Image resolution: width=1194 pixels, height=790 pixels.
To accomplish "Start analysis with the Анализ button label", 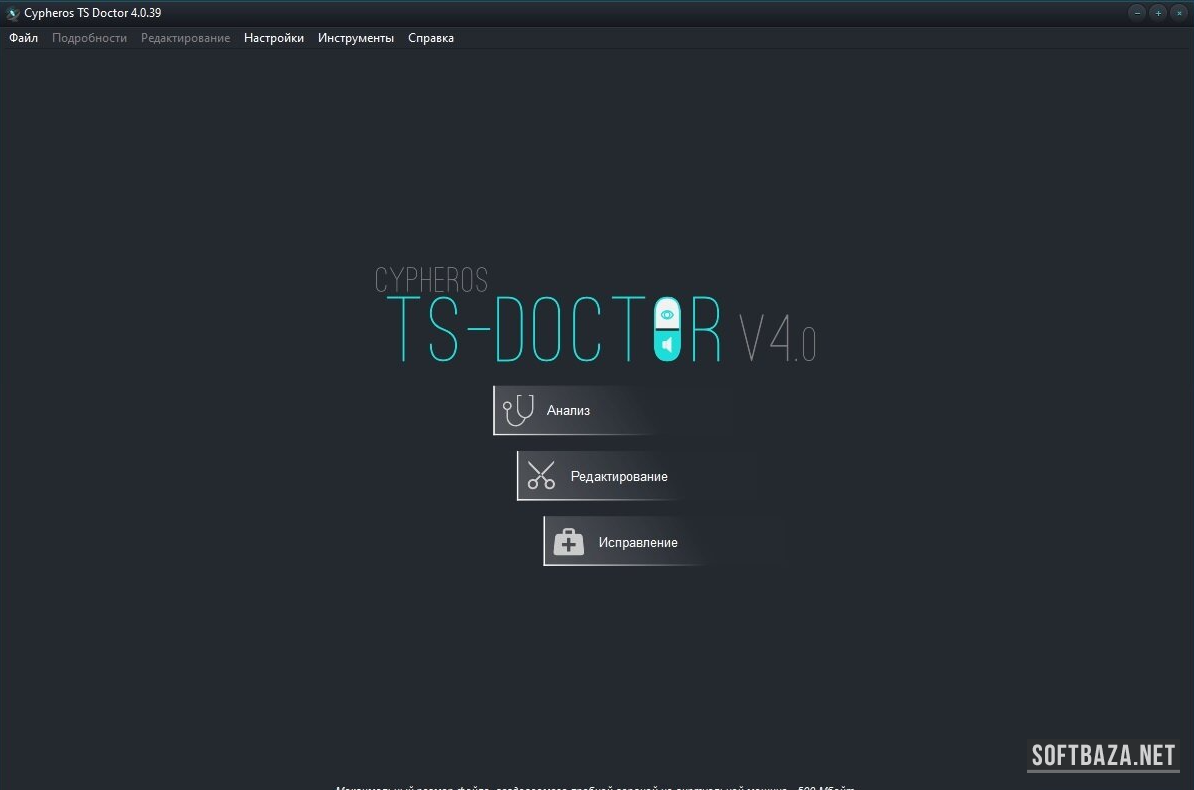I will (568, 411).
